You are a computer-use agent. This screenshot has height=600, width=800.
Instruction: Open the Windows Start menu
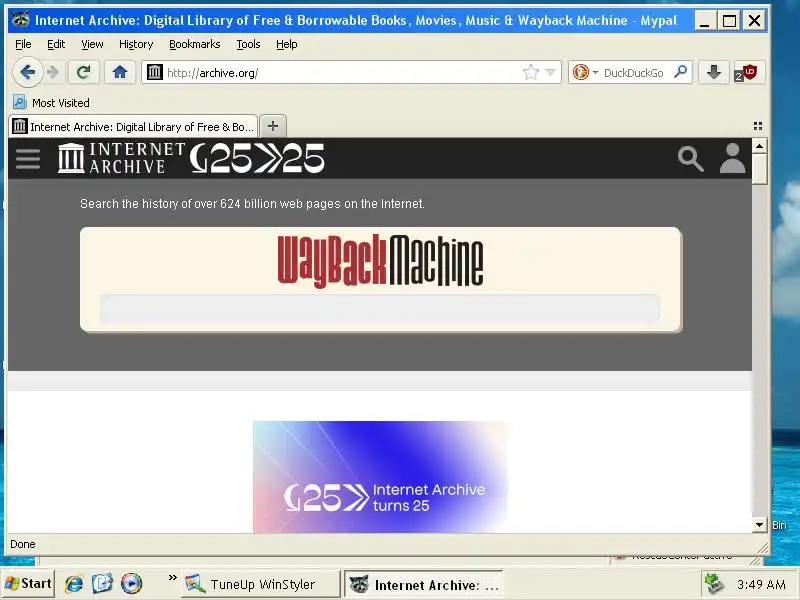[28, 584]
